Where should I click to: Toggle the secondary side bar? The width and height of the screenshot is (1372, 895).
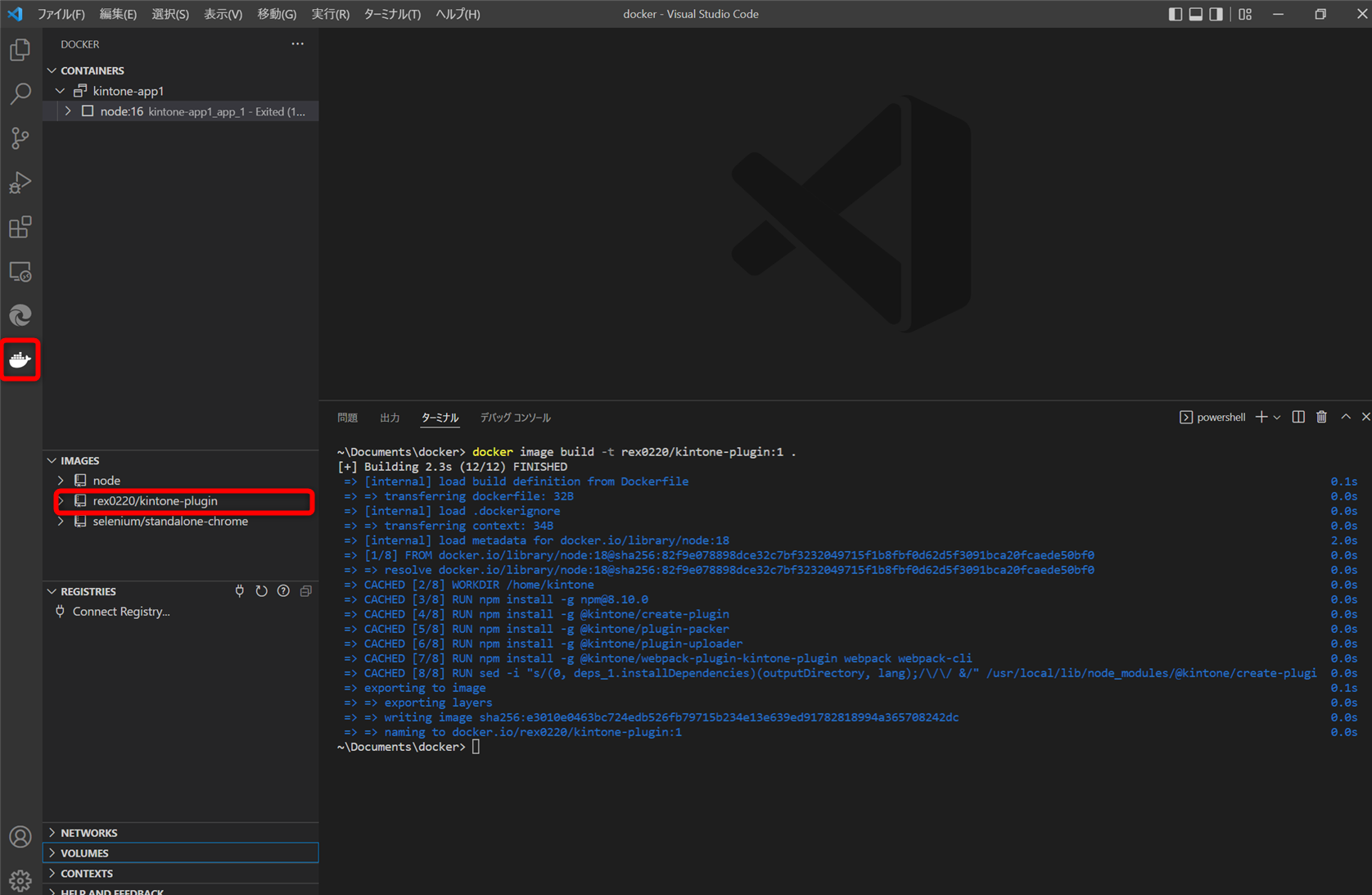pyautogui.click(x=1216, y=14)
